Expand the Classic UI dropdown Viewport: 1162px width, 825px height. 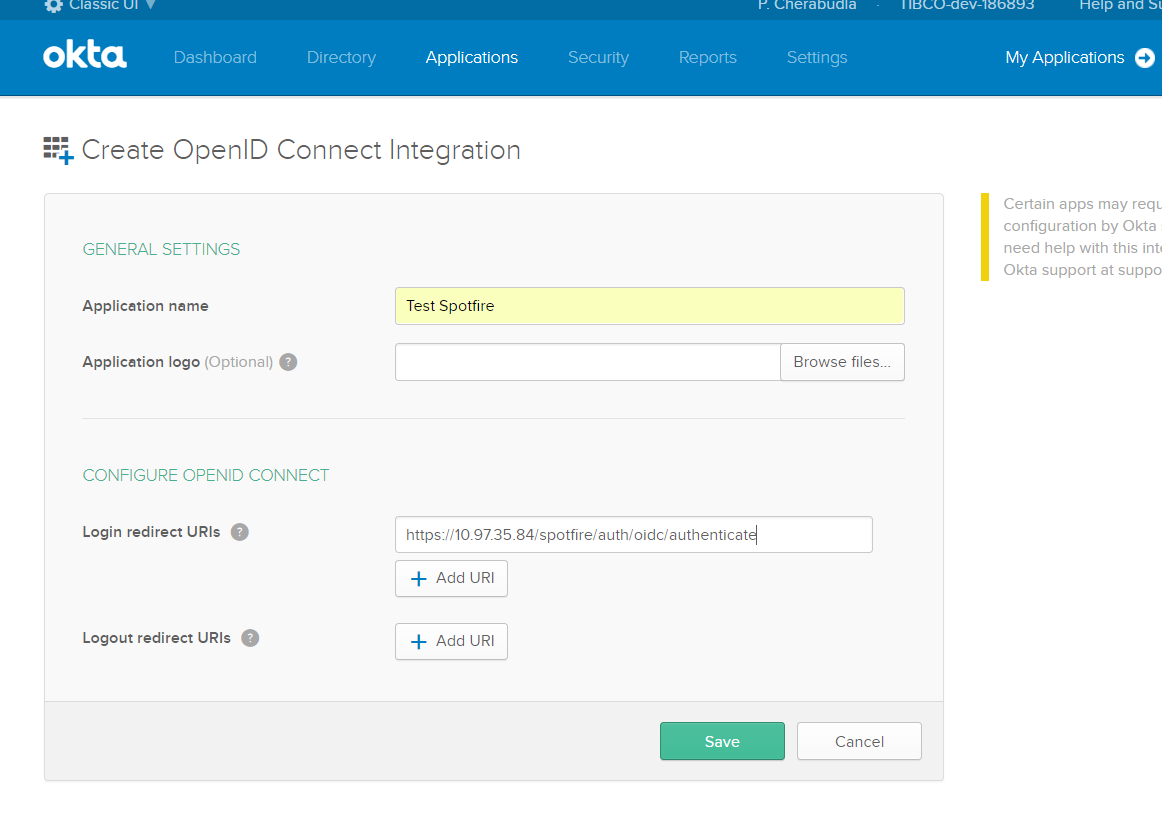click(x=150, y=5)
